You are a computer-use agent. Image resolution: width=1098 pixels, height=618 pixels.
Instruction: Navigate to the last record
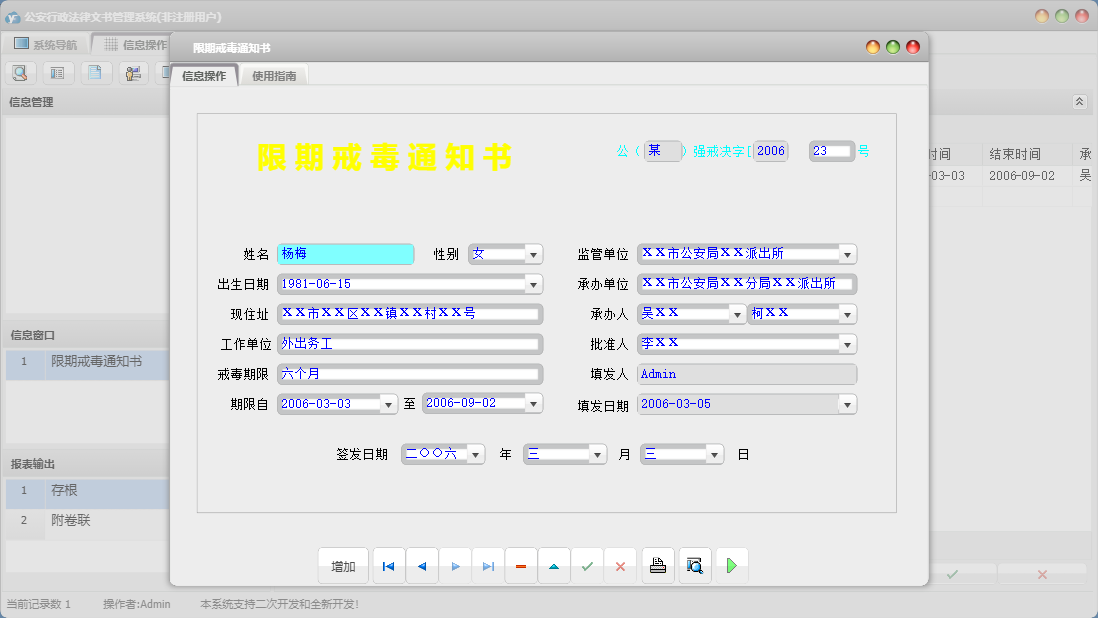(487, 565)
